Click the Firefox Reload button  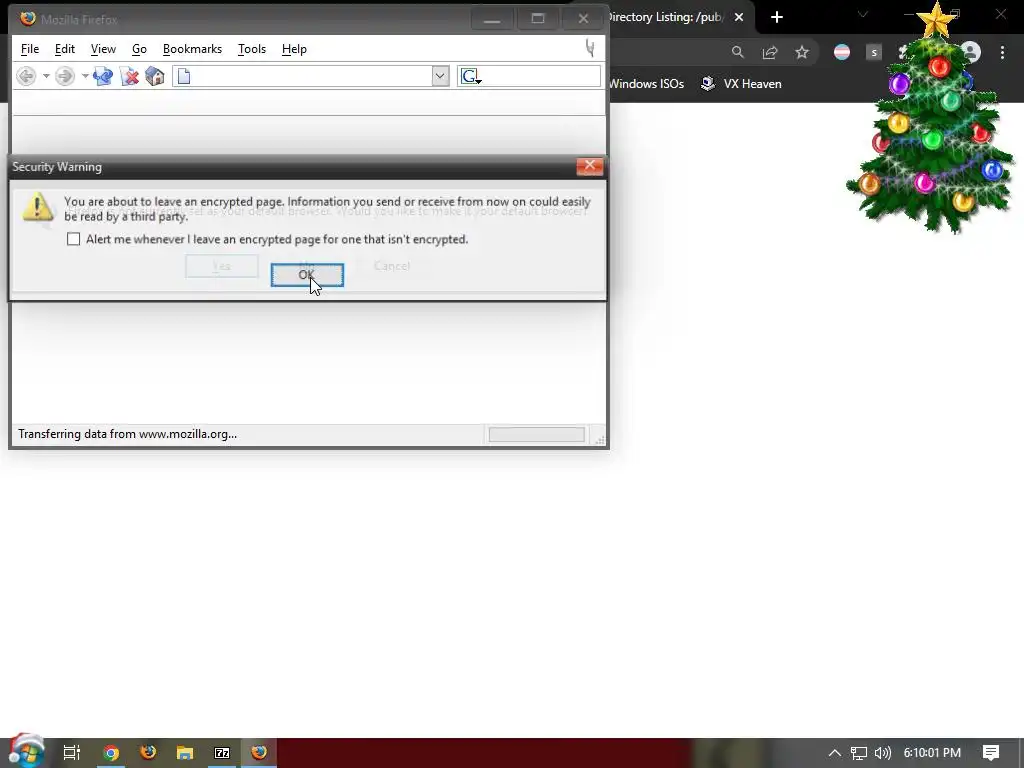(x=103, y=76)
